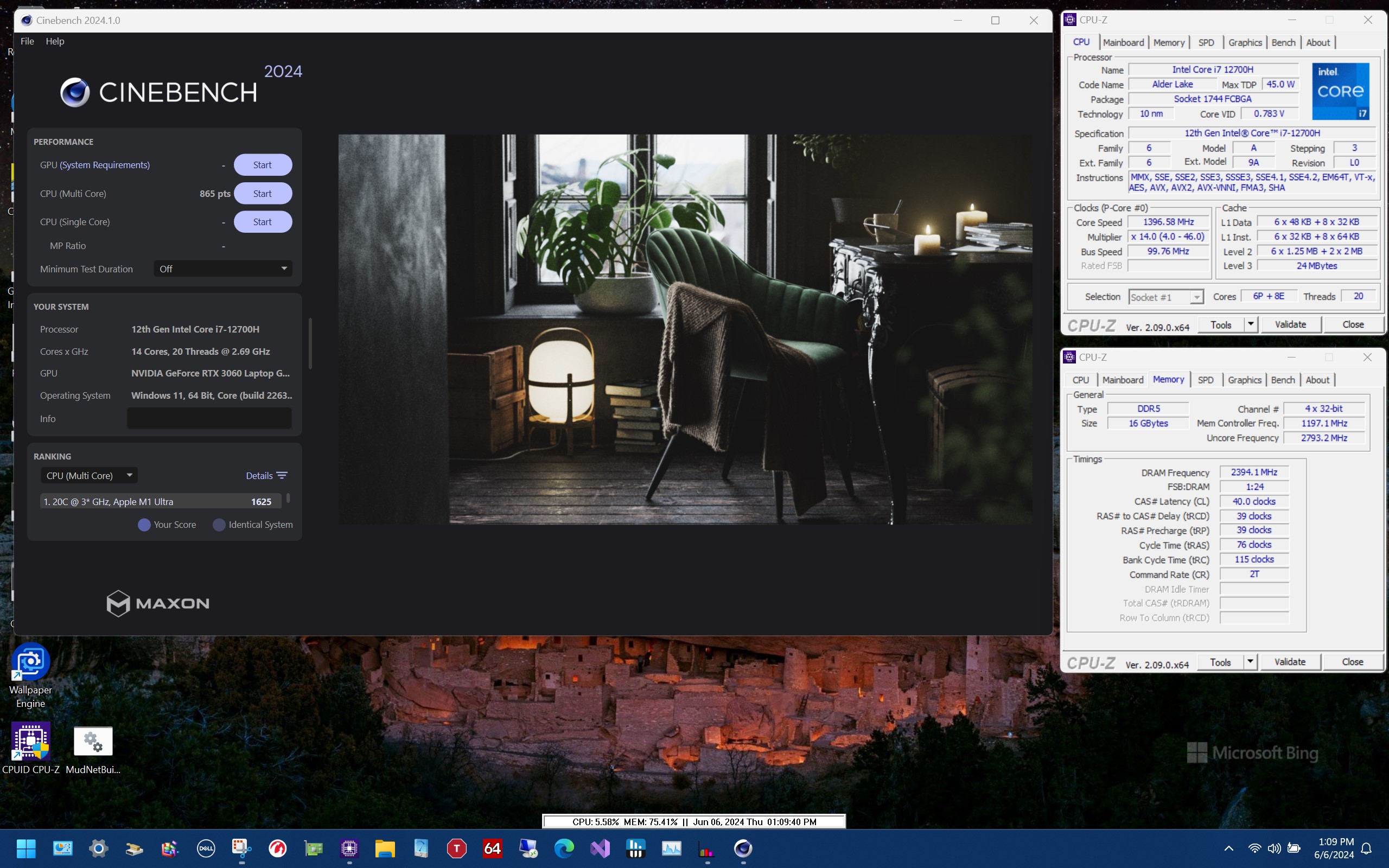
Task: Open the red Wargaming icon in the taskbar
Action: [x=278, y=848]
